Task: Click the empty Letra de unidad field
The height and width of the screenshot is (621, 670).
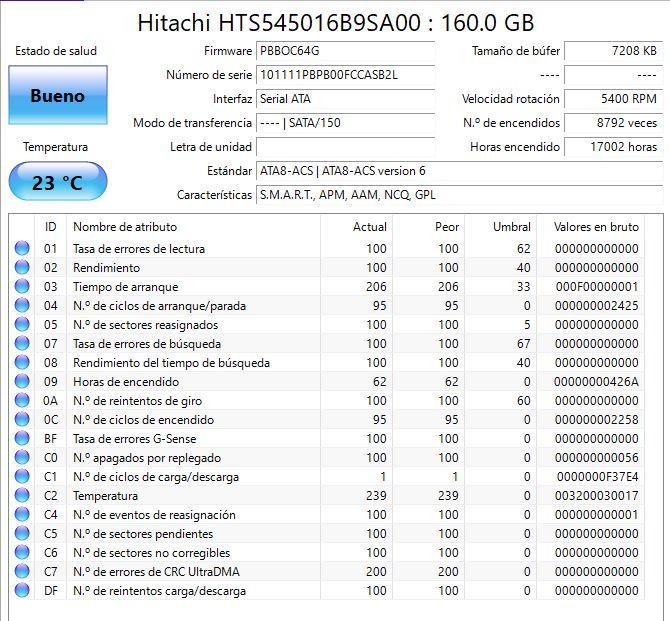Action: click(345, 147)
